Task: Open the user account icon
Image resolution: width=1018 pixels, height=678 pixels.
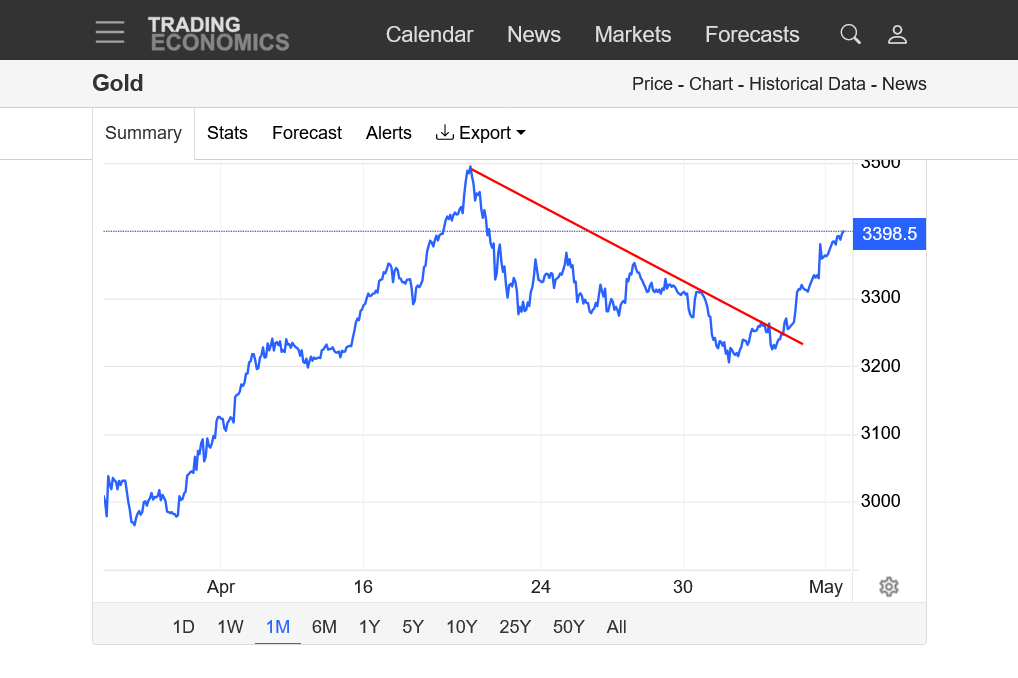Action: pyautogui.click(x=897, y=35)
